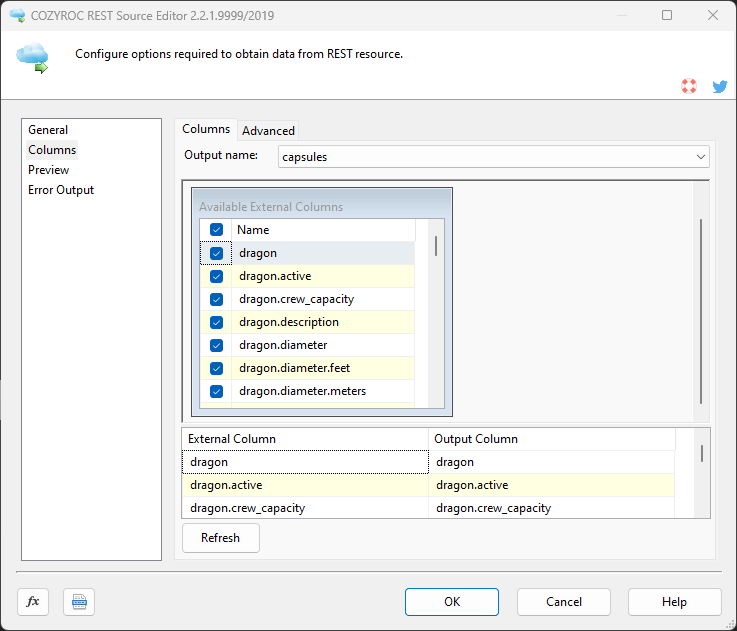
Task: Uncheck the dragon.diameter.feet checkbox
Action: tap(216, 368)
